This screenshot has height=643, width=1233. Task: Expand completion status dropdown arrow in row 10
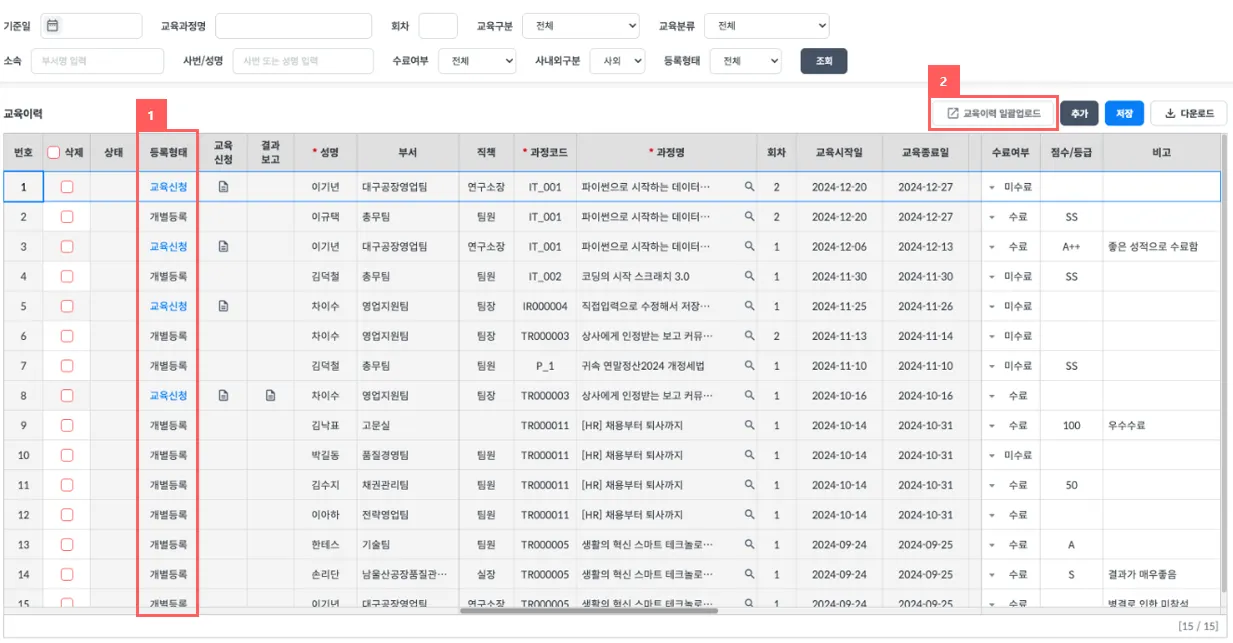coord(993,456)
